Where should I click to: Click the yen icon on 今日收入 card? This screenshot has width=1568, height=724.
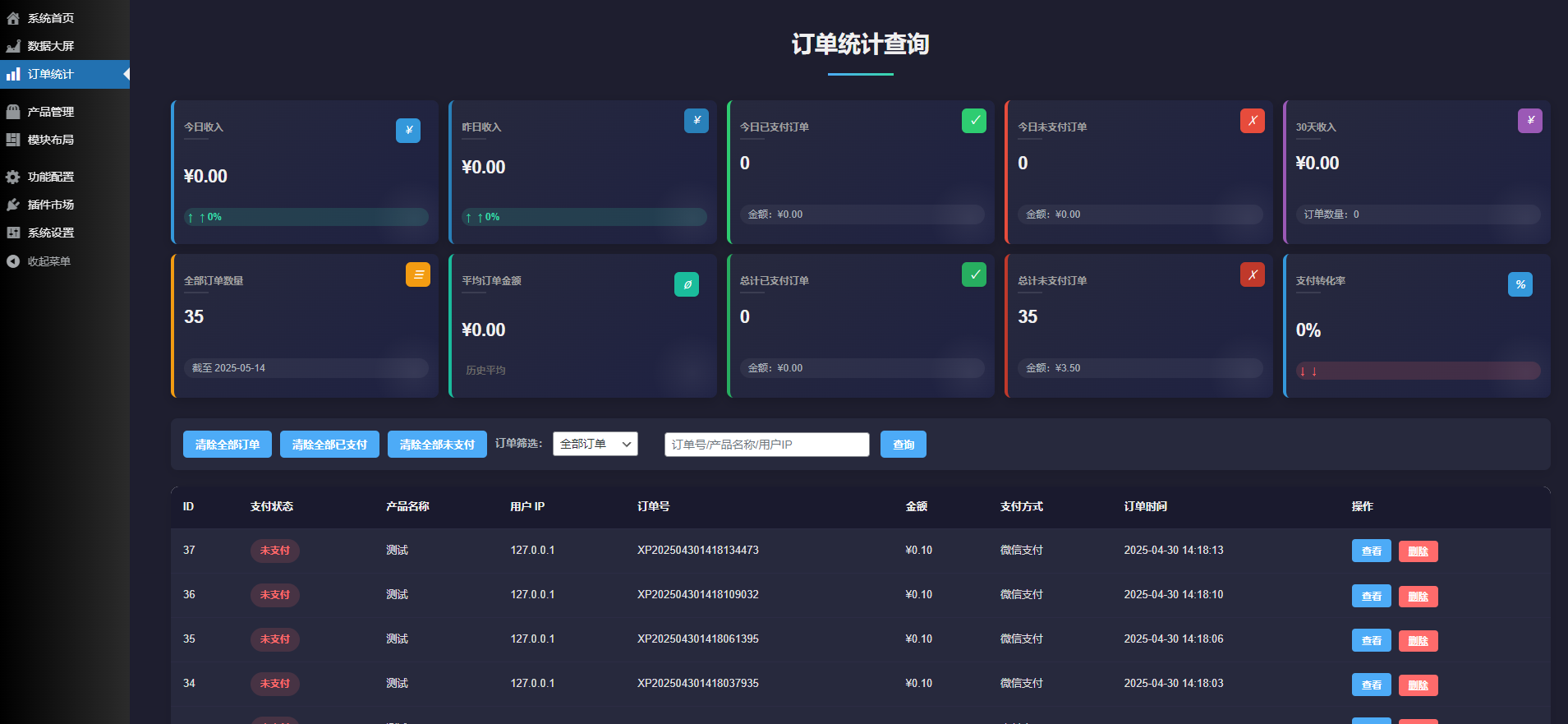coord(408,131)
